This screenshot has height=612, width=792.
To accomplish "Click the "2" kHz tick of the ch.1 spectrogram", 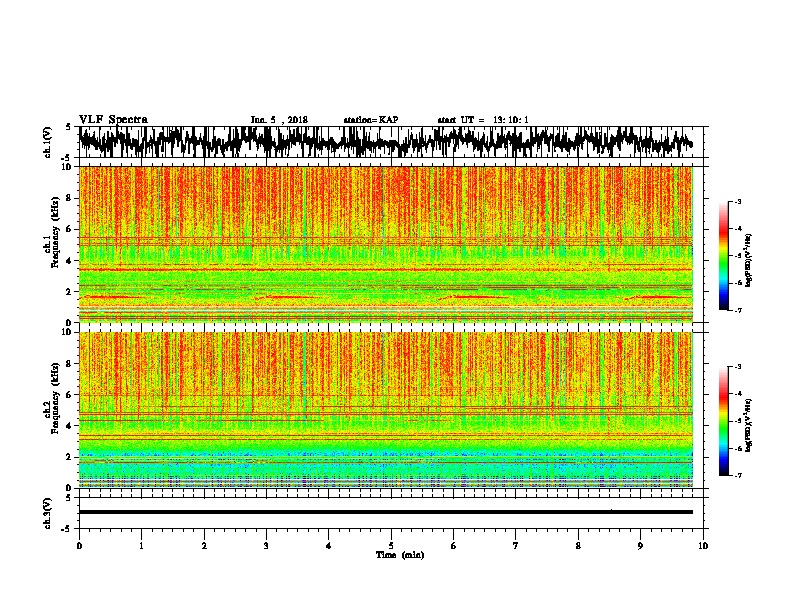I will (x=71, y=292).
